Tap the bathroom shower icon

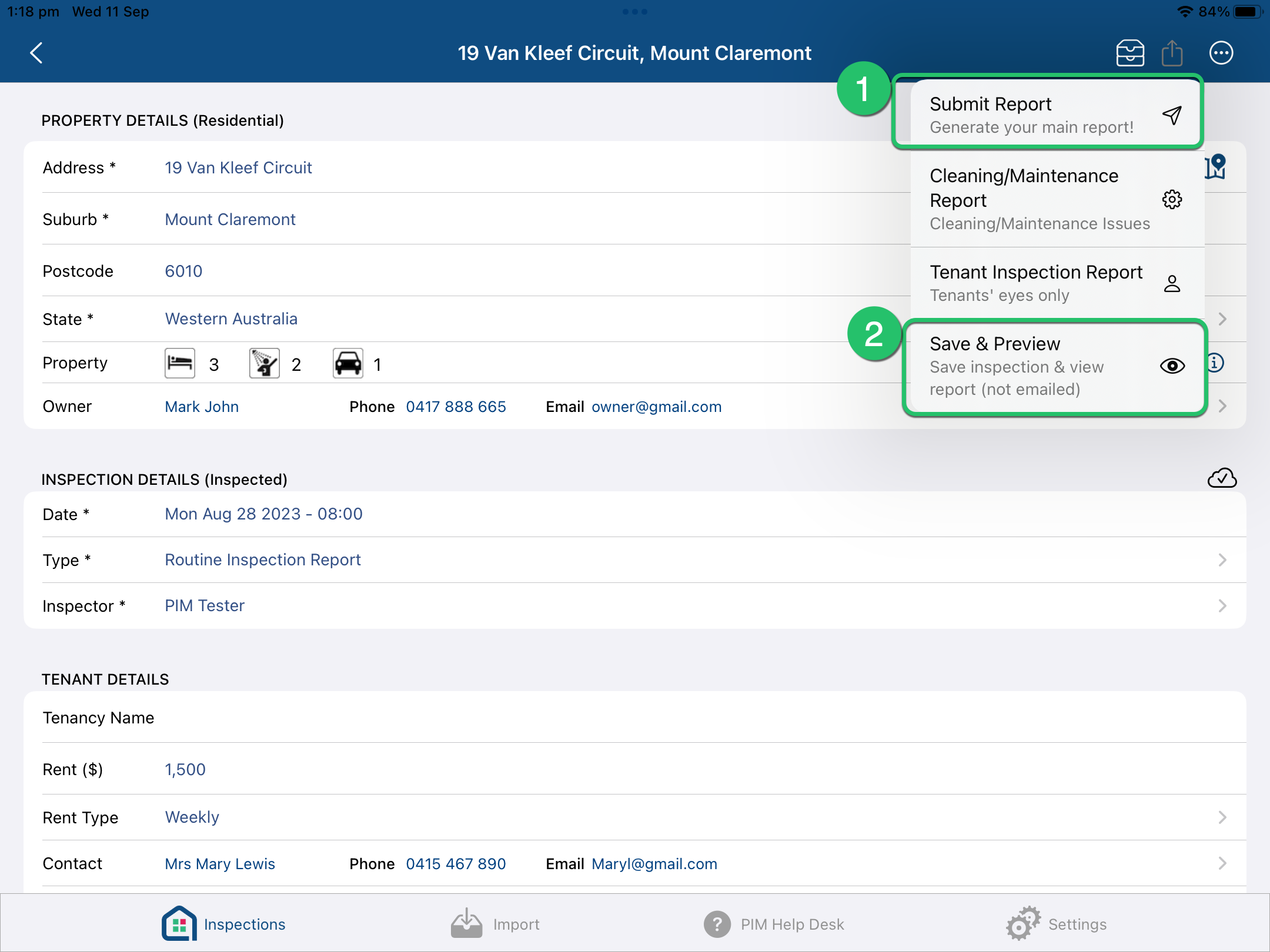pyautogui.click(x=264, y=364)
